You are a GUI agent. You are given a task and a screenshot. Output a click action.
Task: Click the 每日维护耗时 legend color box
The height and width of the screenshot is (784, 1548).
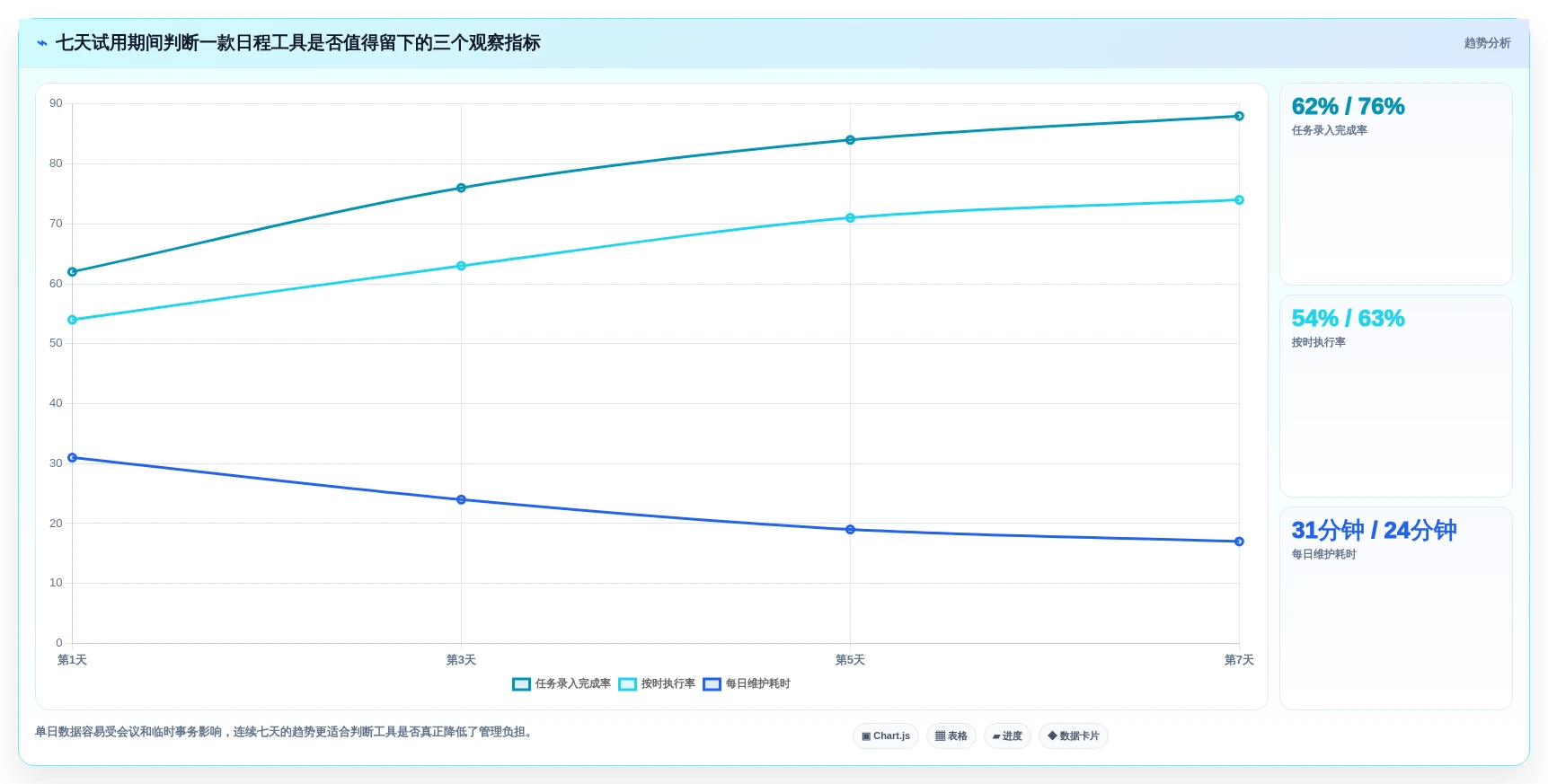[712, 684]
